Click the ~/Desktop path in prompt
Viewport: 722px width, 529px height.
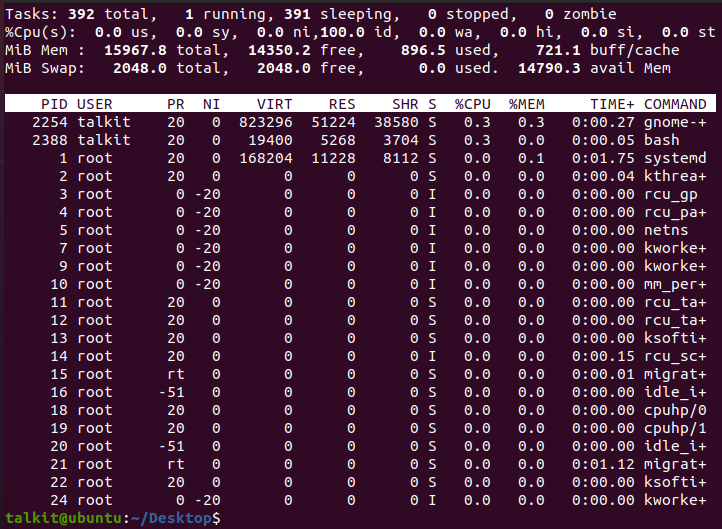pyautogui.click(x=171, y=518)
